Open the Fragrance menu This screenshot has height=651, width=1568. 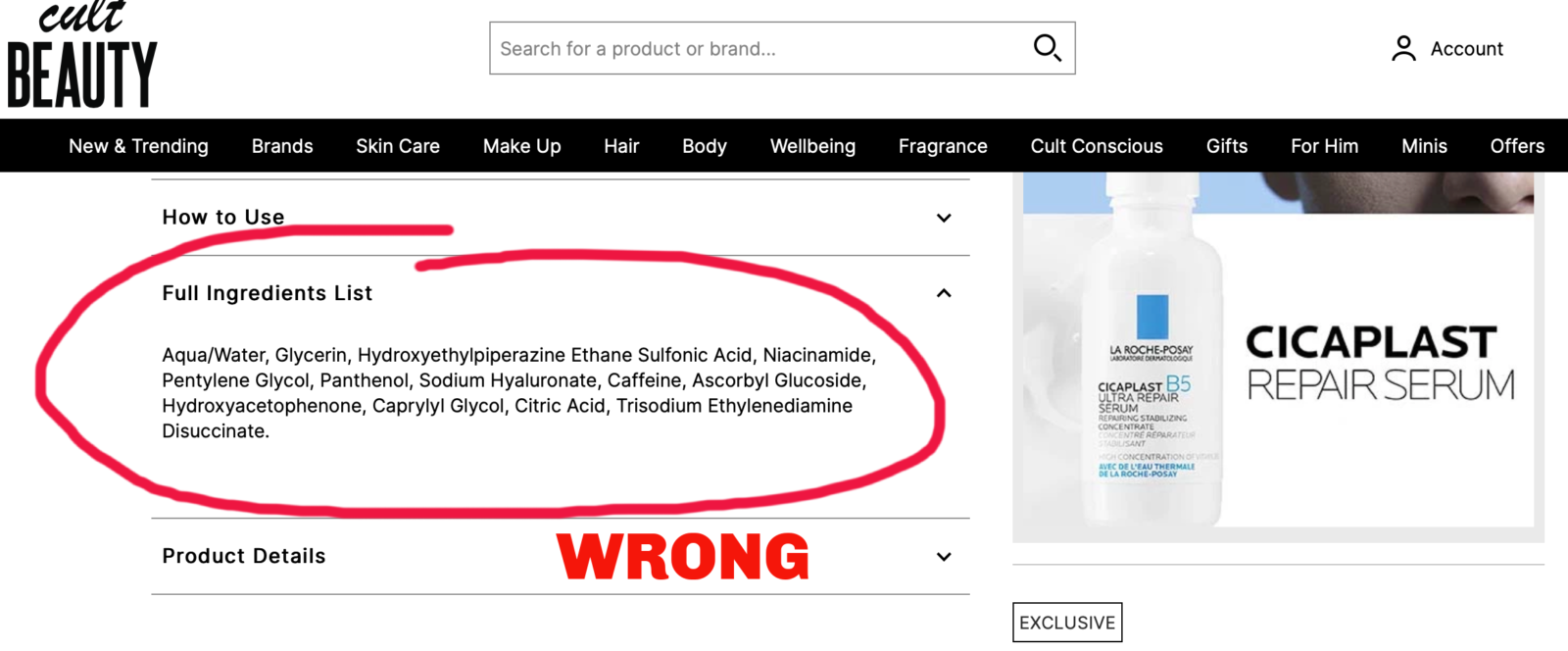(x=943, y=146)
